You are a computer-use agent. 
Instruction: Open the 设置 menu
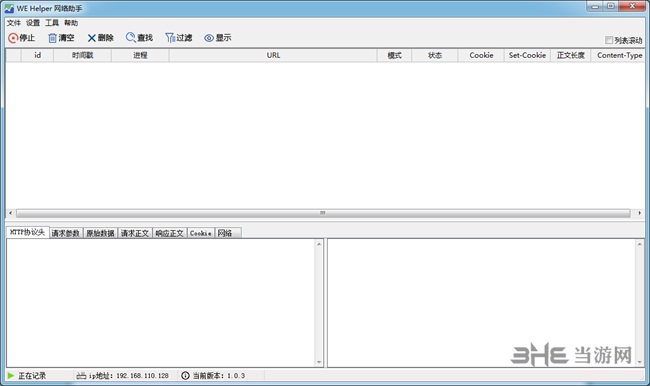pyautogui.click(x=33, y=23)
